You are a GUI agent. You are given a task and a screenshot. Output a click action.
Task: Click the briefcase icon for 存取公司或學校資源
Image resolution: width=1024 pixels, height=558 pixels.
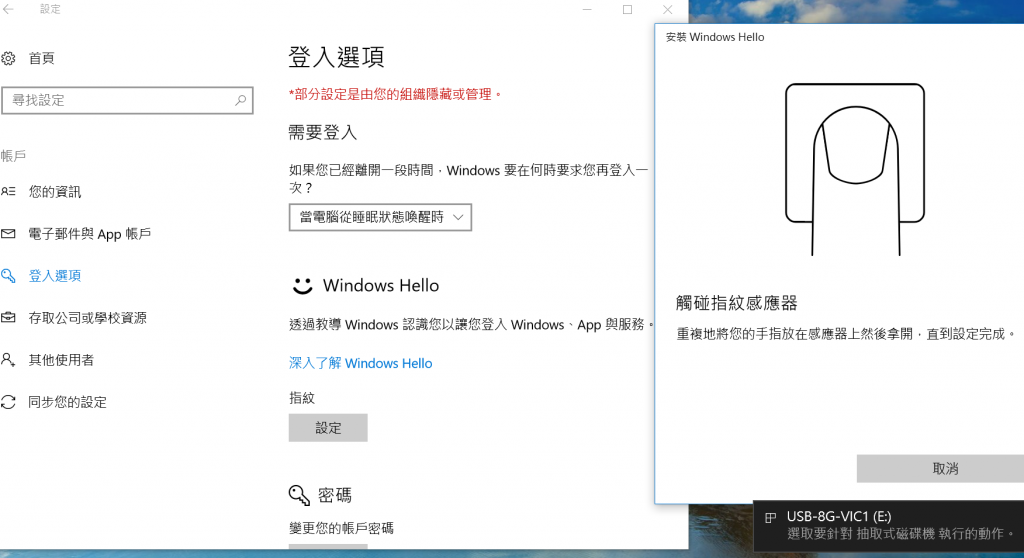coord(8,318)
